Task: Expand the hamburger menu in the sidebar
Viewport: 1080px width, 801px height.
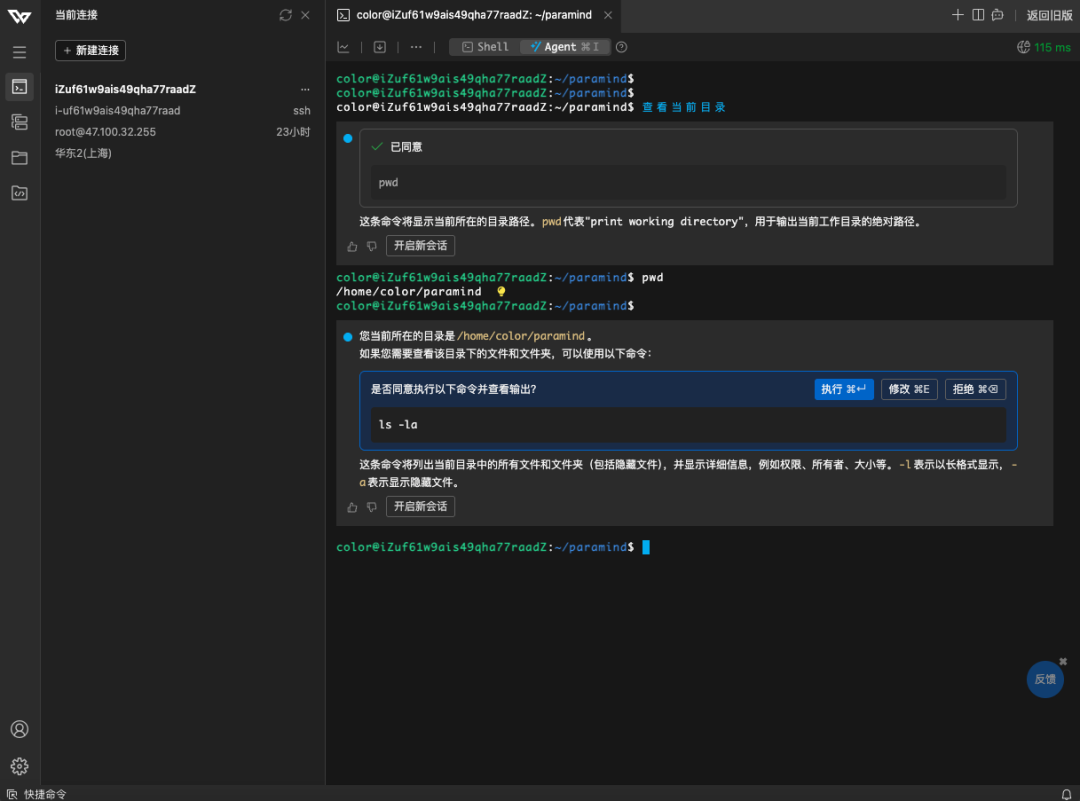Action: pos(19,52)
